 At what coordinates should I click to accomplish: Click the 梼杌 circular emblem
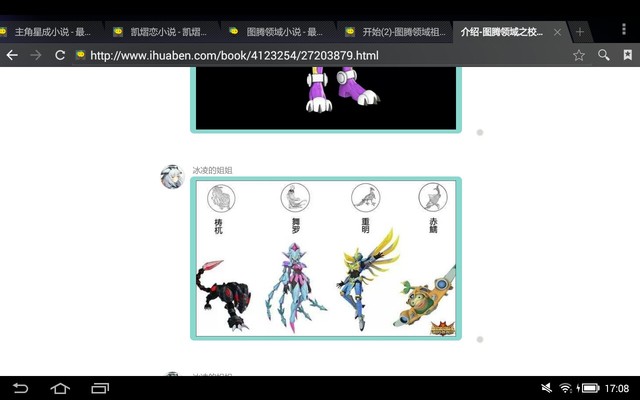coord(221,198)
